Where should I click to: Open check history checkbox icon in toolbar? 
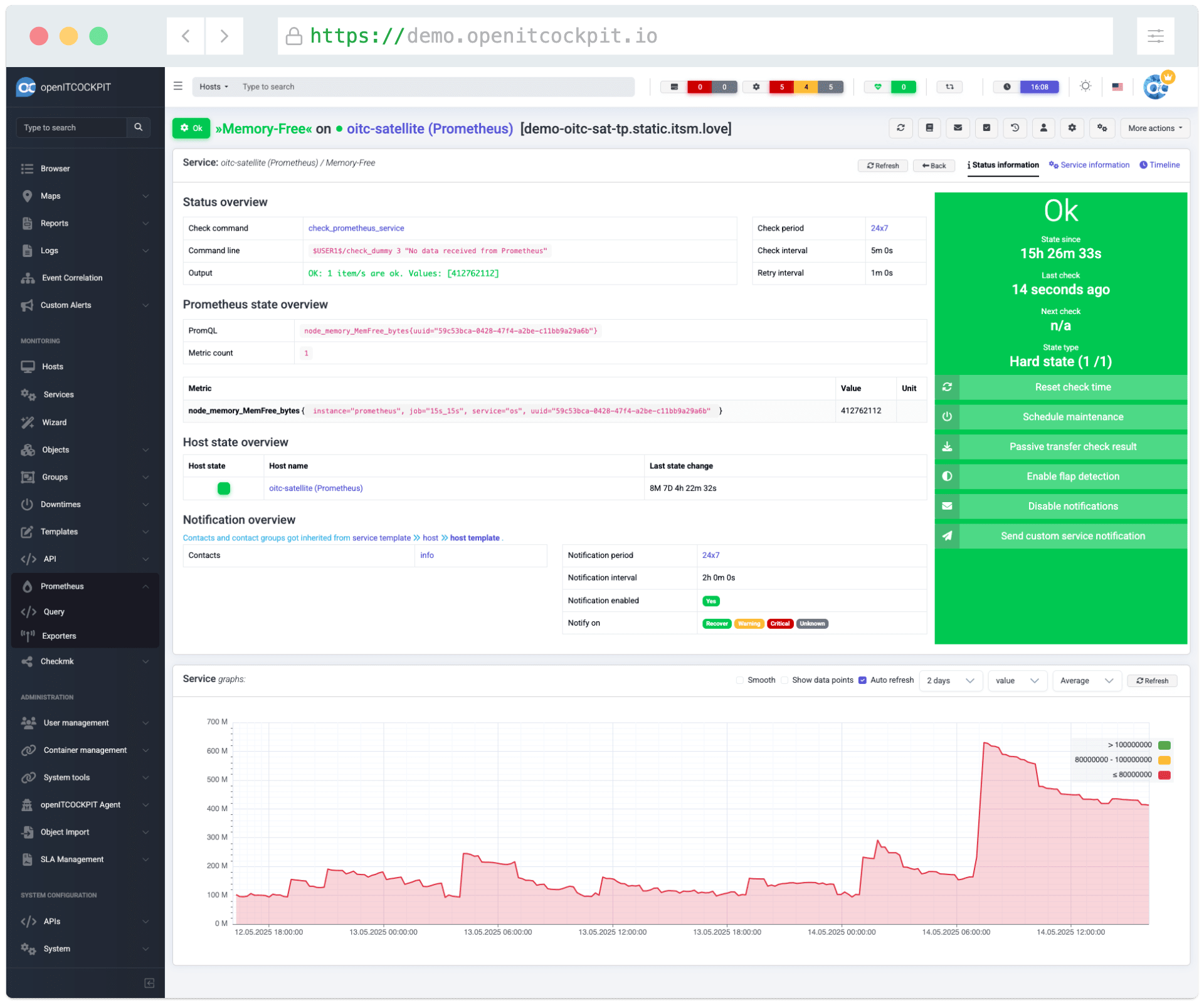[986, 128]
